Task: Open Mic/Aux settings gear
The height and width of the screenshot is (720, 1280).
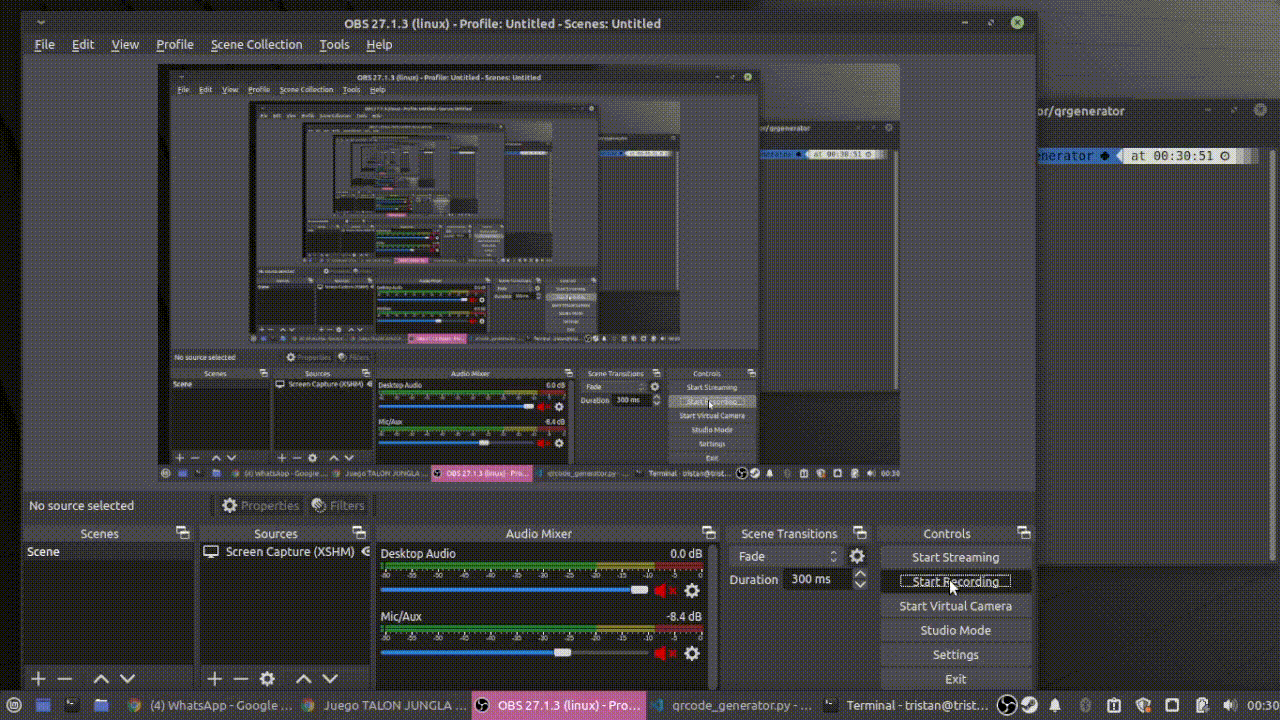Action: tap(692, 654)
